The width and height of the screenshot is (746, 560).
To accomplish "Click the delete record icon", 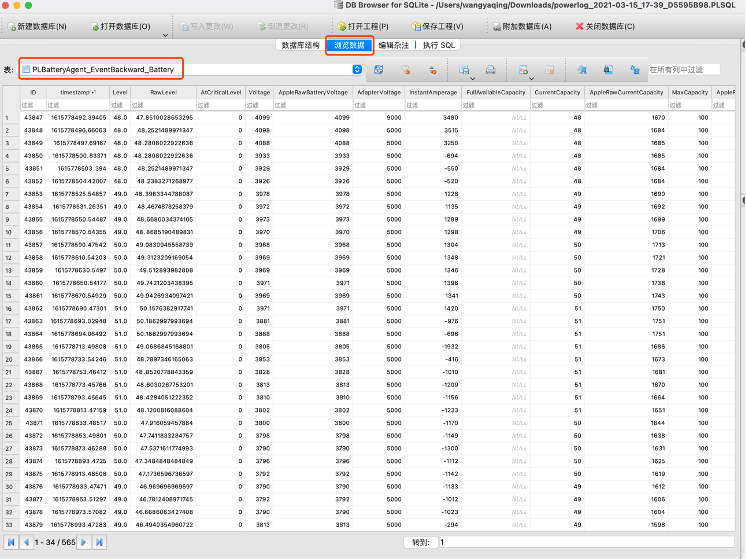I will 550,70.
